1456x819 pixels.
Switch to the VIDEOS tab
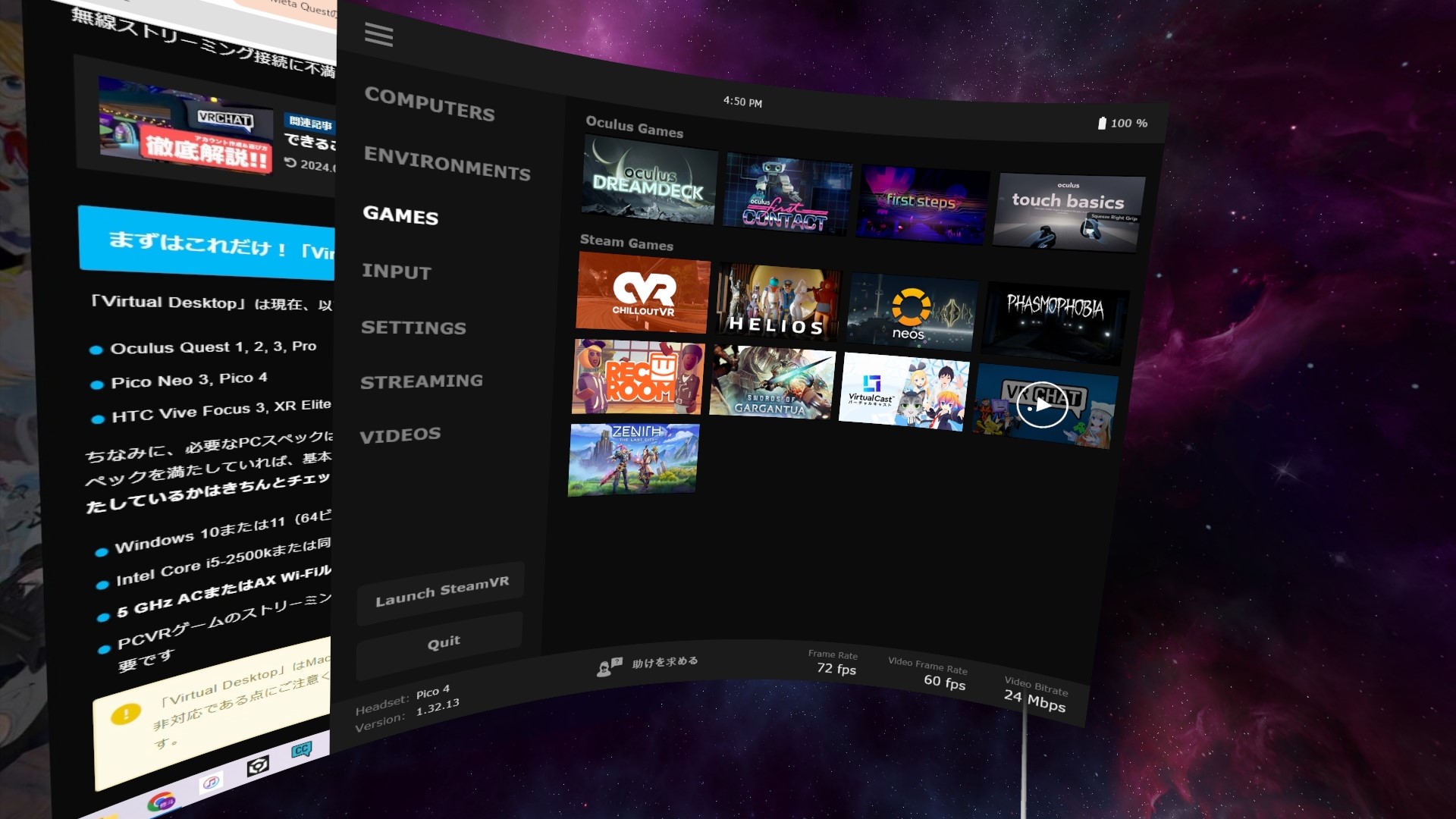click(x=401, y=434)
